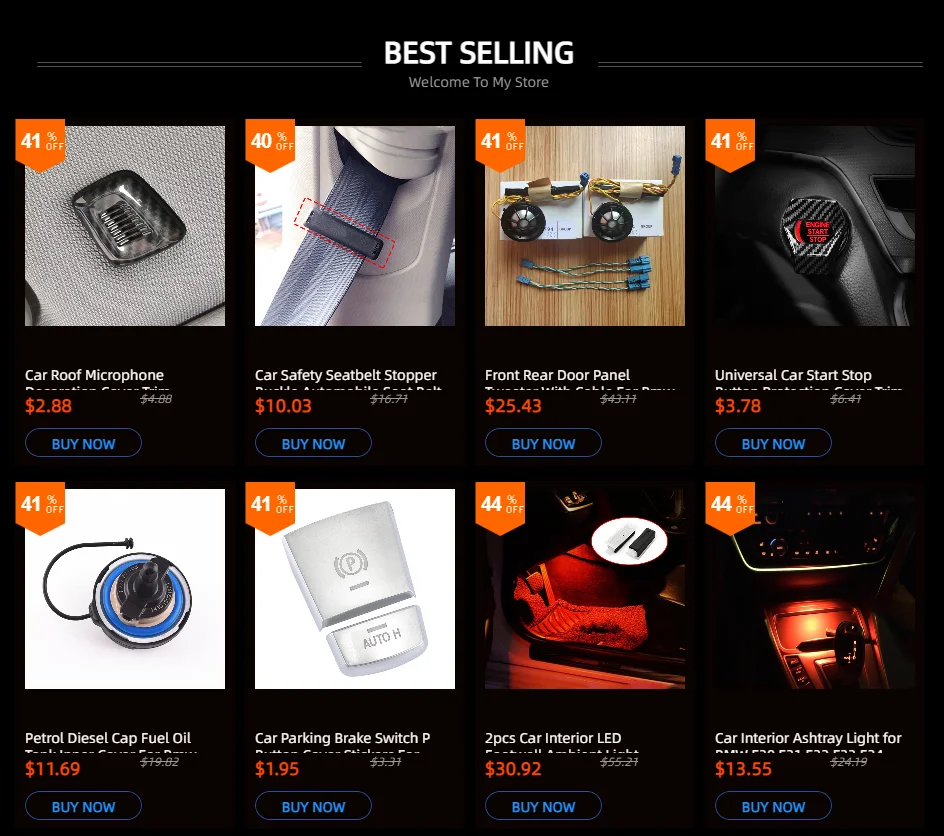The width and height of the screenshot is (944, 836).
Task: Click the 40% OFF badge on seatbelt stopper
Action: click(x=270, y=145)
